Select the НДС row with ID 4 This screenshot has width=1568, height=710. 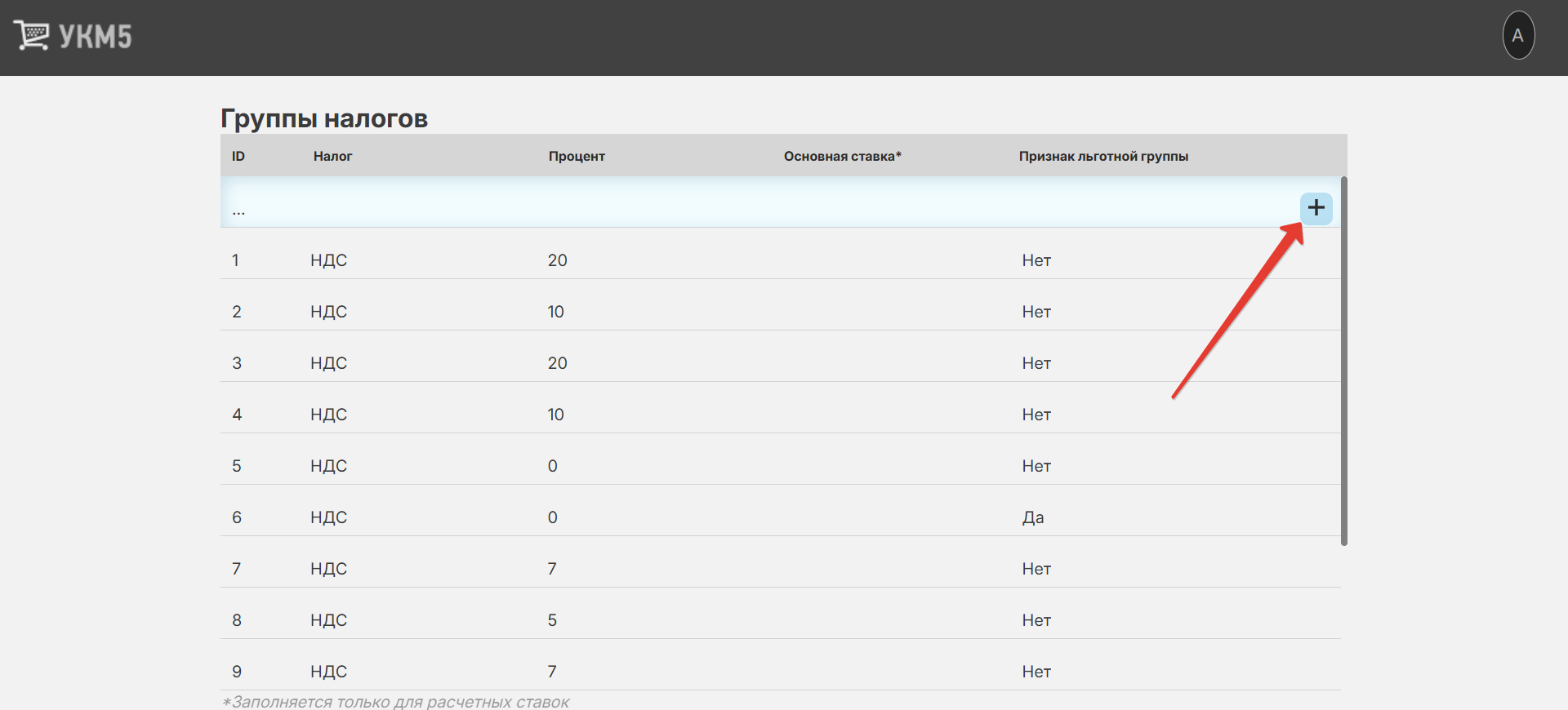pyautogui.click(x=328, y=415)
